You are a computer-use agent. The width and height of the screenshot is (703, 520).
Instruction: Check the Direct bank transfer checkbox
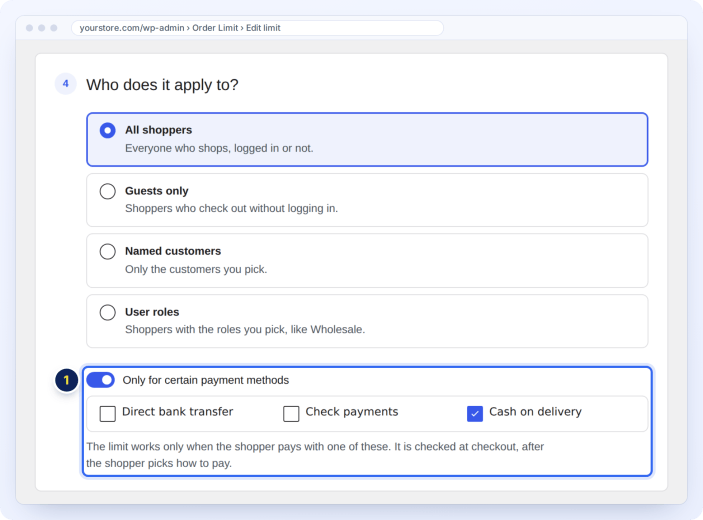pyautogui.click(x=108, y=414)
